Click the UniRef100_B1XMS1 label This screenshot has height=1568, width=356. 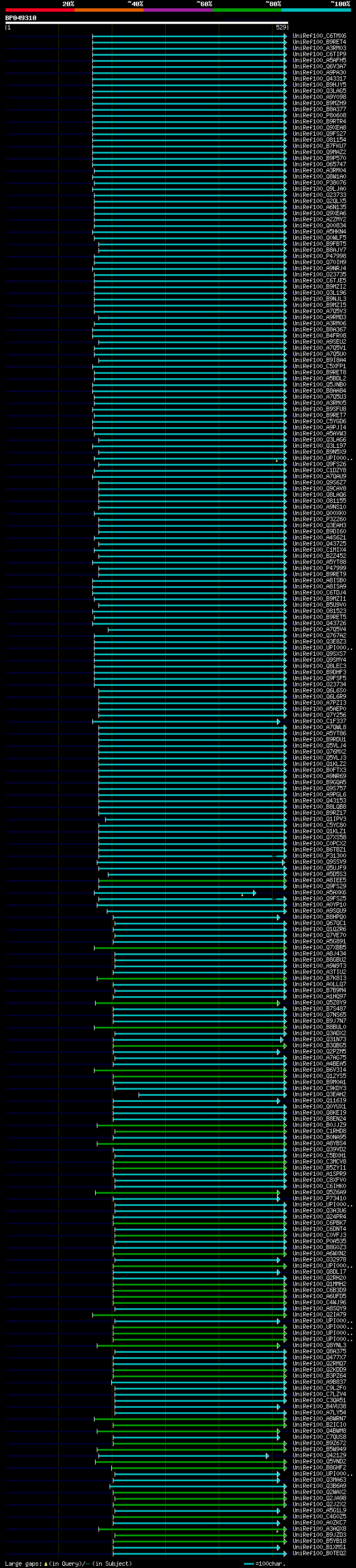319,1547
